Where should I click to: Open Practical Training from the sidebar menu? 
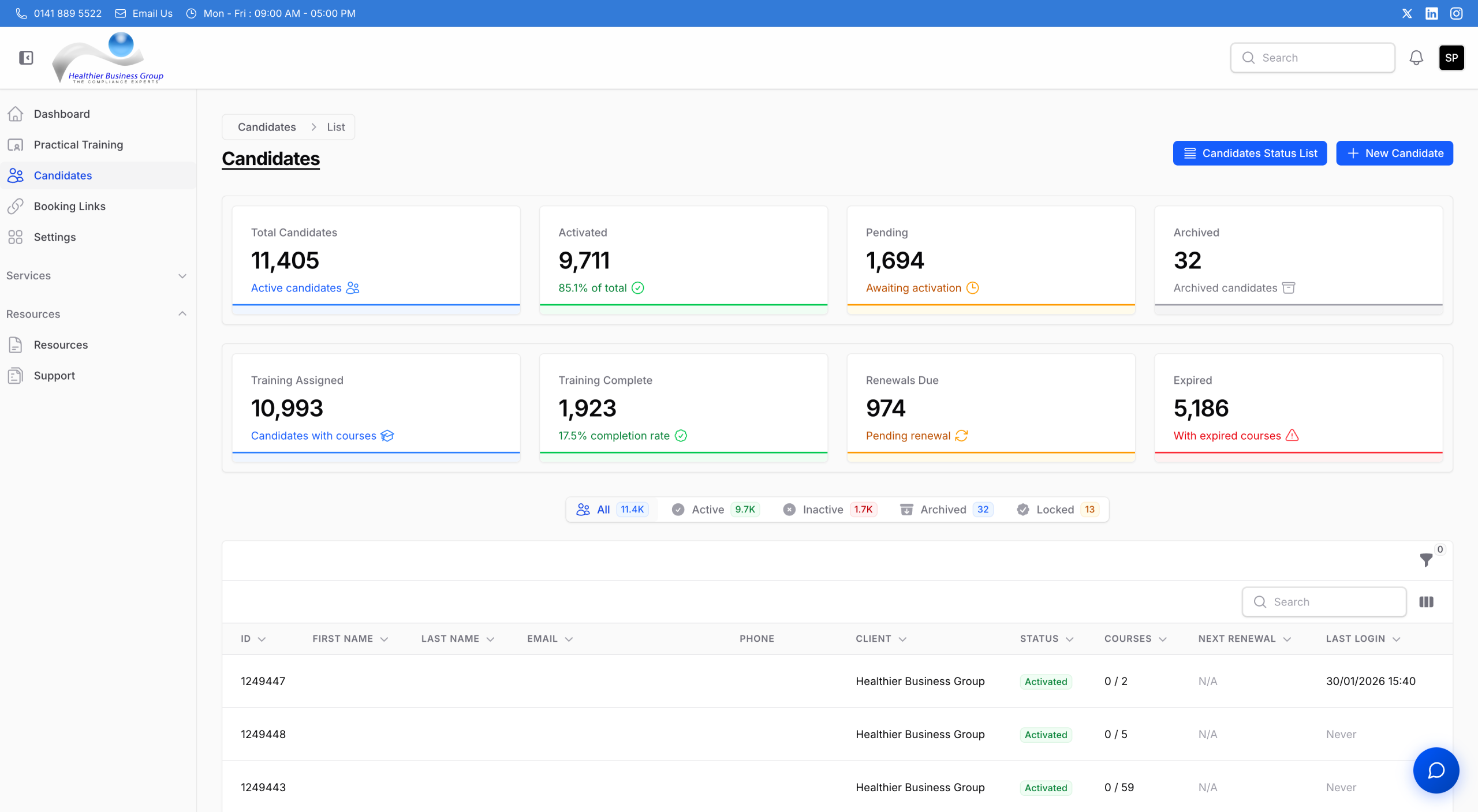click(78, 144)
